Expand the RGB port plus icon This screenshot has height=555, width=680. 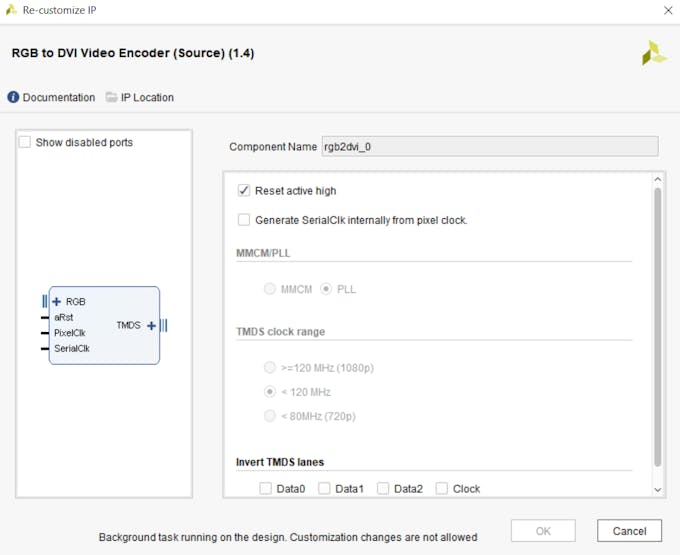coord(56,302)
